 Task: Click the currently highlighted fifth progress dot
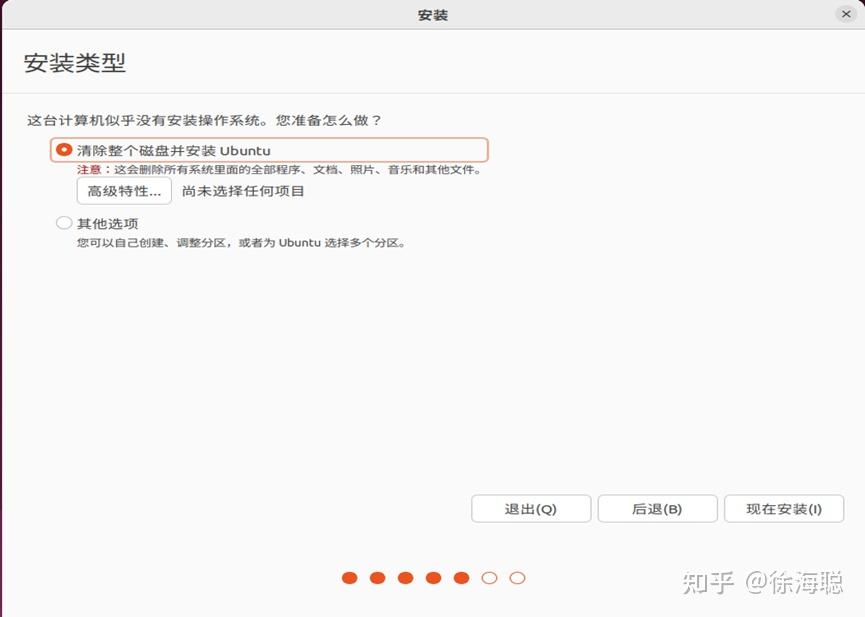pyautogui.click(x=461, y=577)
